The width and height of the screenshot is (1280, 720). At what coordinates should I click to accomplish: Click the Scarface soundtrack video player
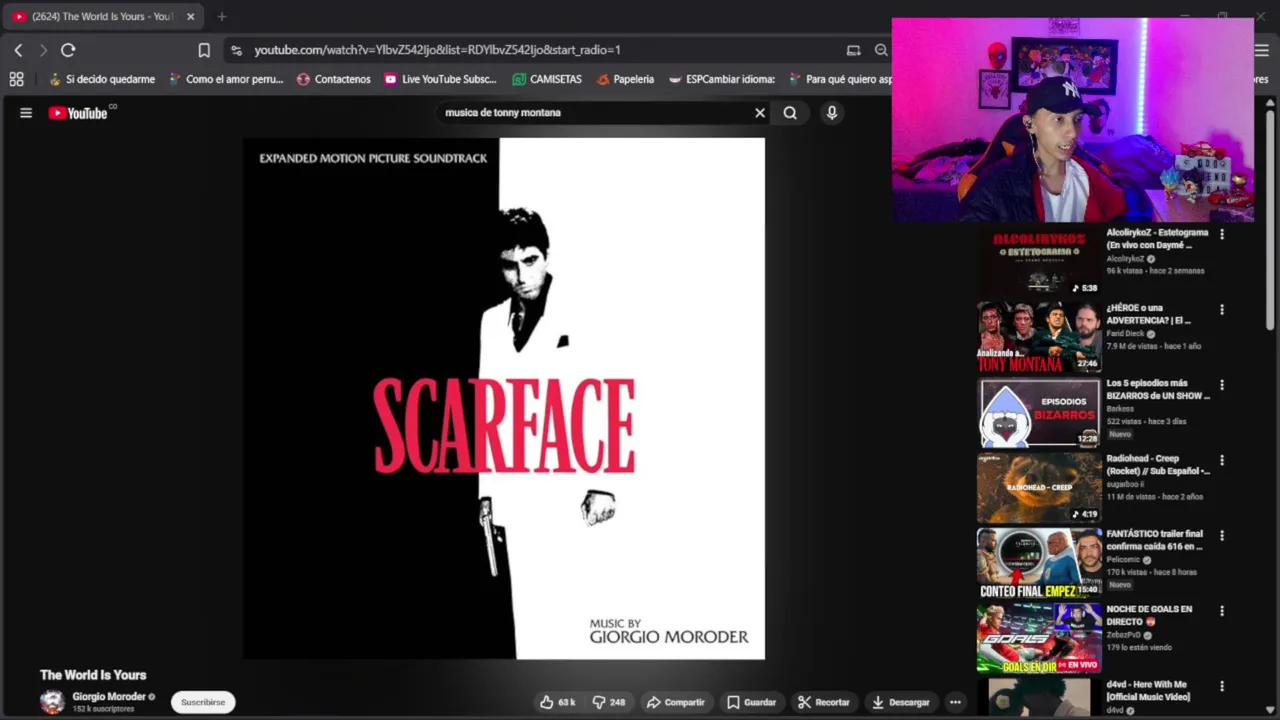(504, 399)
